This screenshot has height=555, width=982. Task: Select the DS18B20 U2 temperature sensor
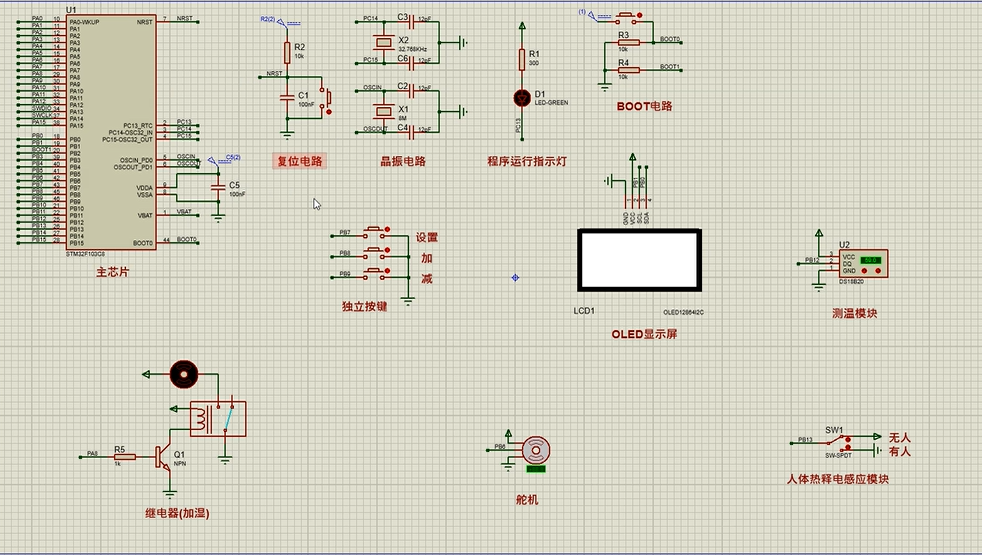(x=863, y=264)
